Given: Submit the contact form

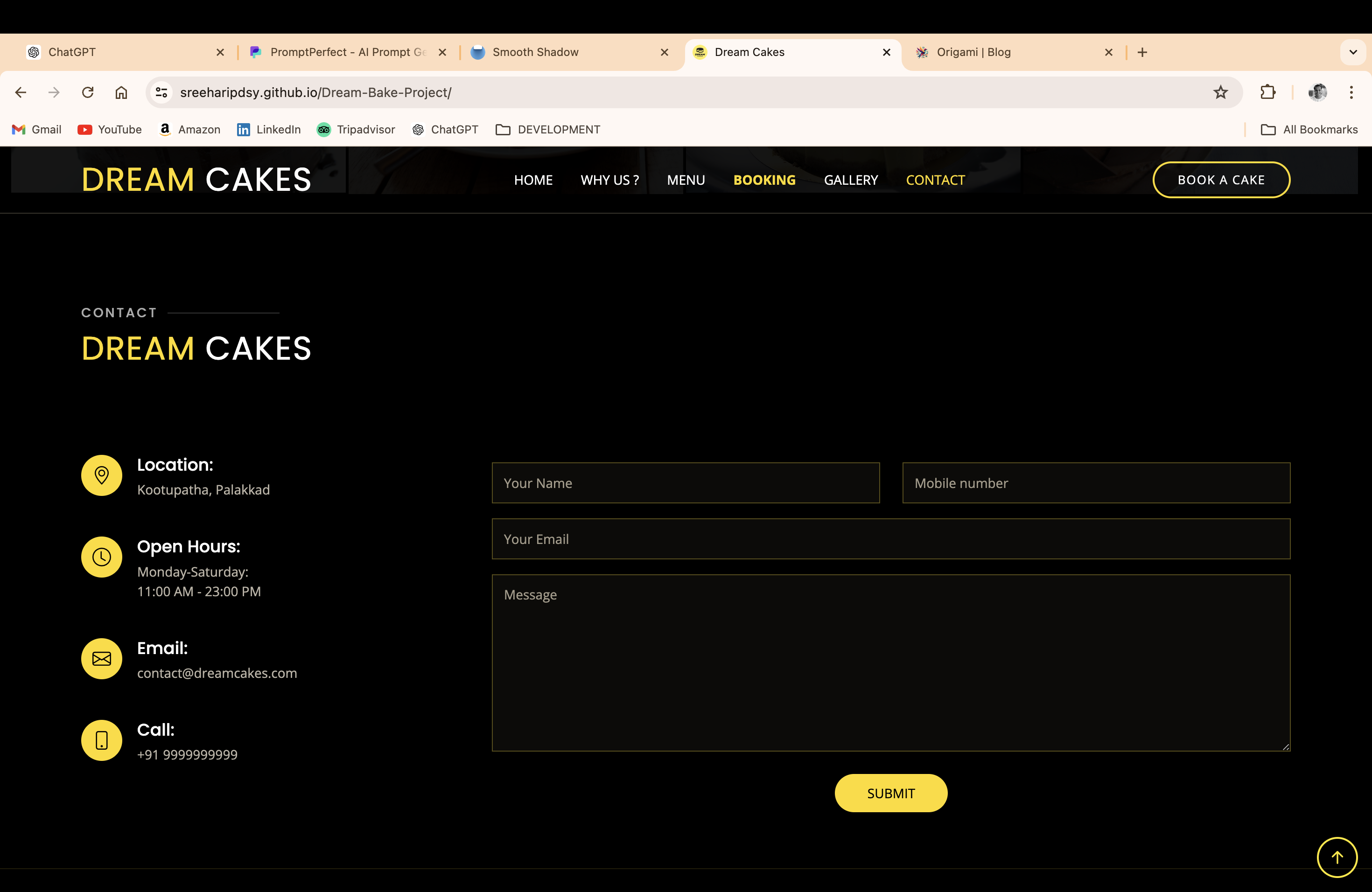Looking at the screenshot, I should click(891, 794).
